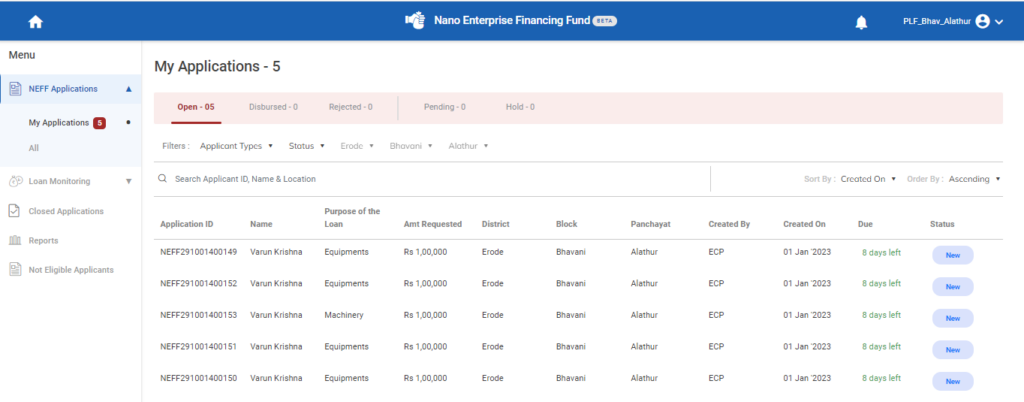Open the Status filter dropdown
The image size is (1024, 402).
pyautogui.click(x=307, y=146)
